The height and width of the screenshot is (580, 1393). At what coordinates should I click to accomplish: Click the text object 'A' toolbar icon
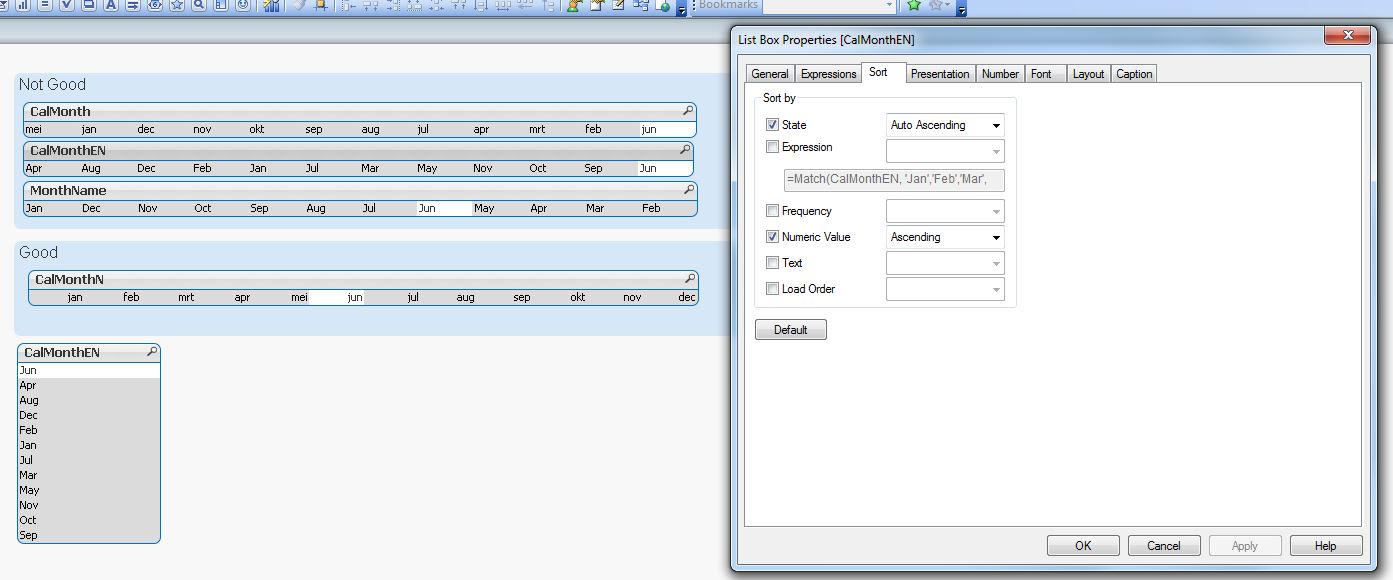110,5
